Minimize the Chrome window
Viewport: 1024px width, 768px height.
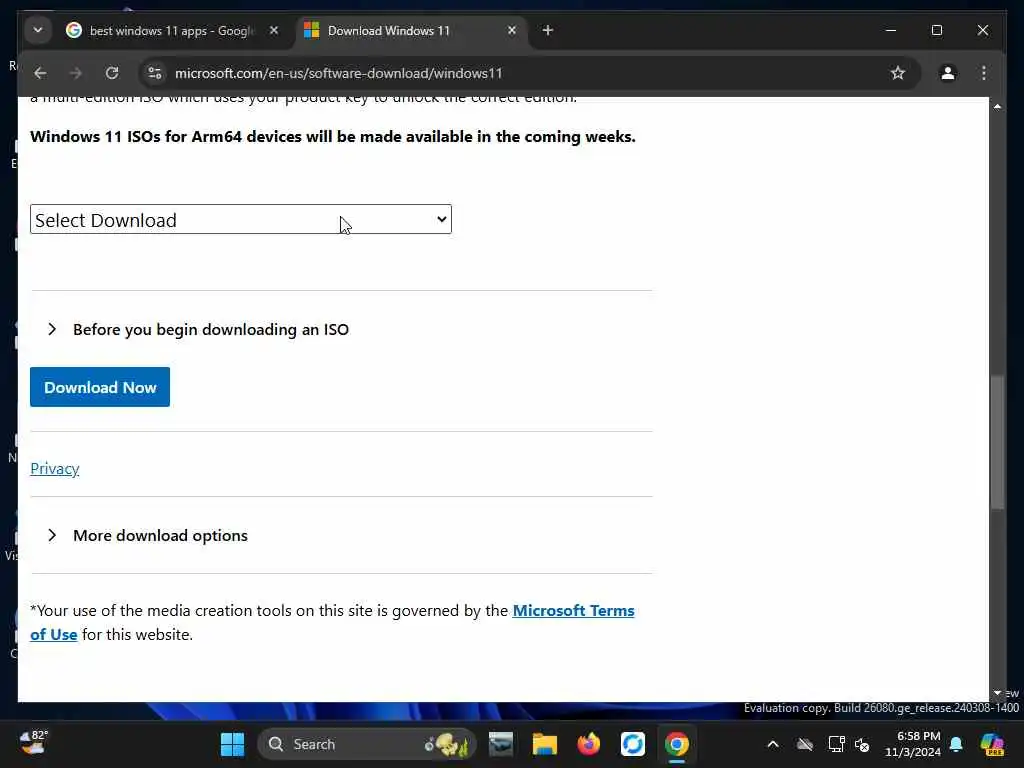click(891, 31)
